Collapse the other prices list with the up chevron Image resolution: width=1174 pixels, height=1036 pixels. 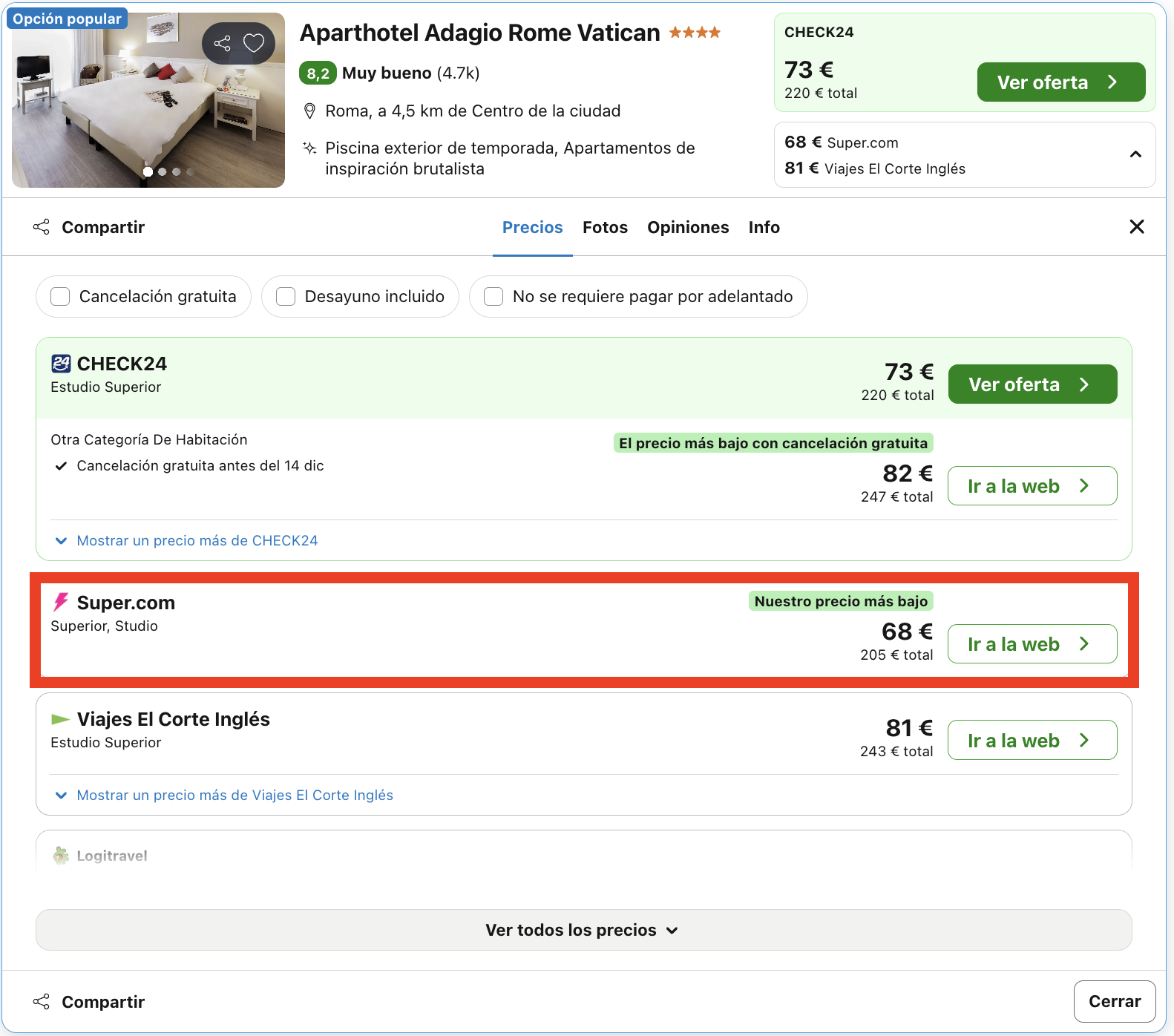point(1135,154)
